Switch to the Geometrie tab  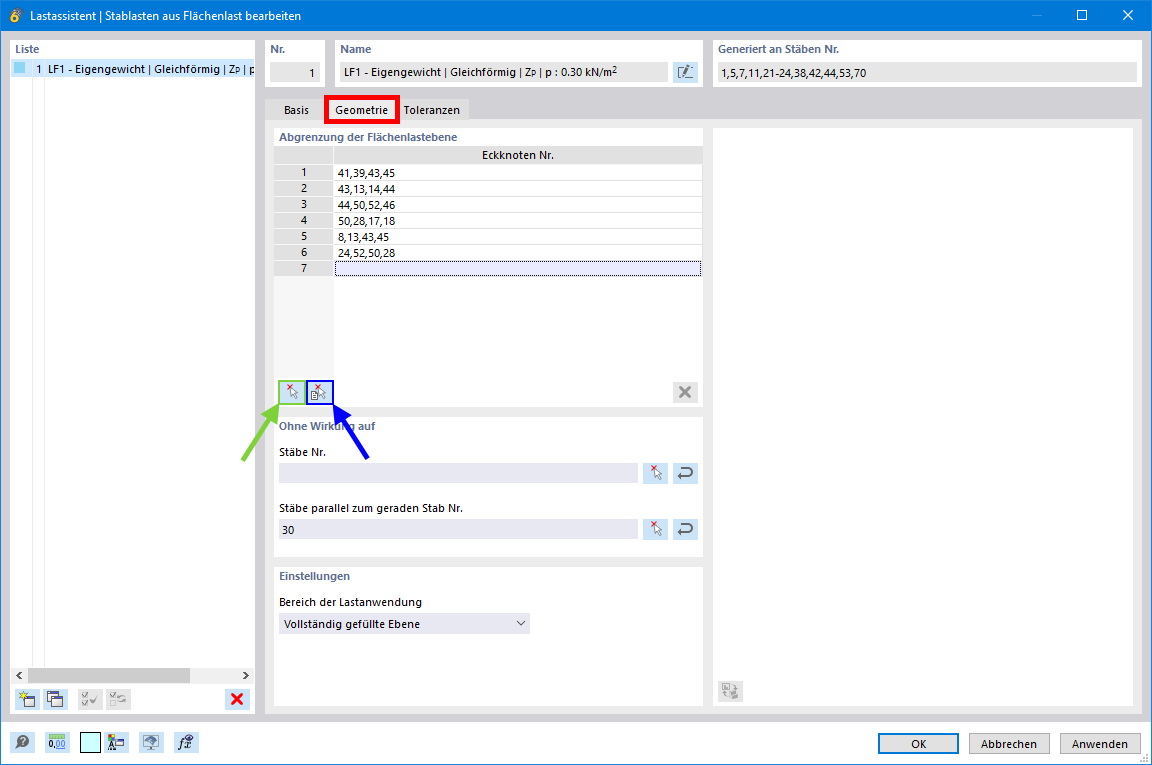click(x=361, y=109)
